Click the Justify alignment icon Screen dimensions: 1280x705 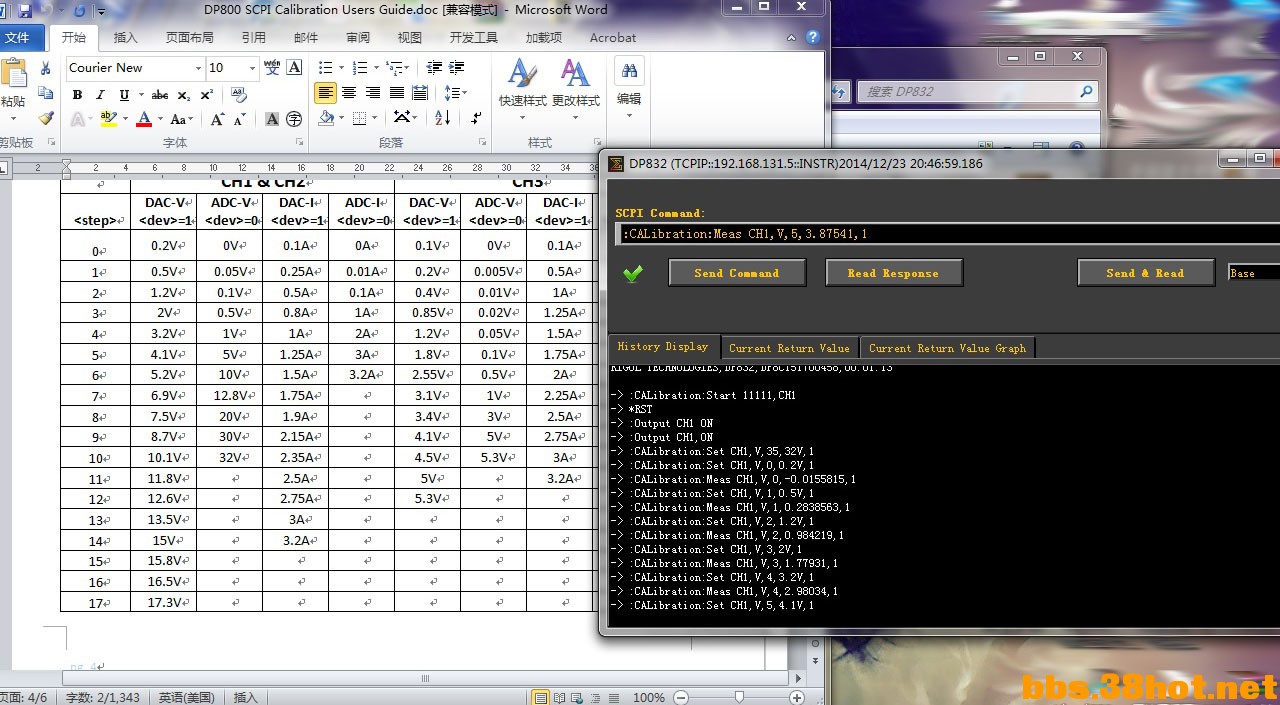(397, 93)
